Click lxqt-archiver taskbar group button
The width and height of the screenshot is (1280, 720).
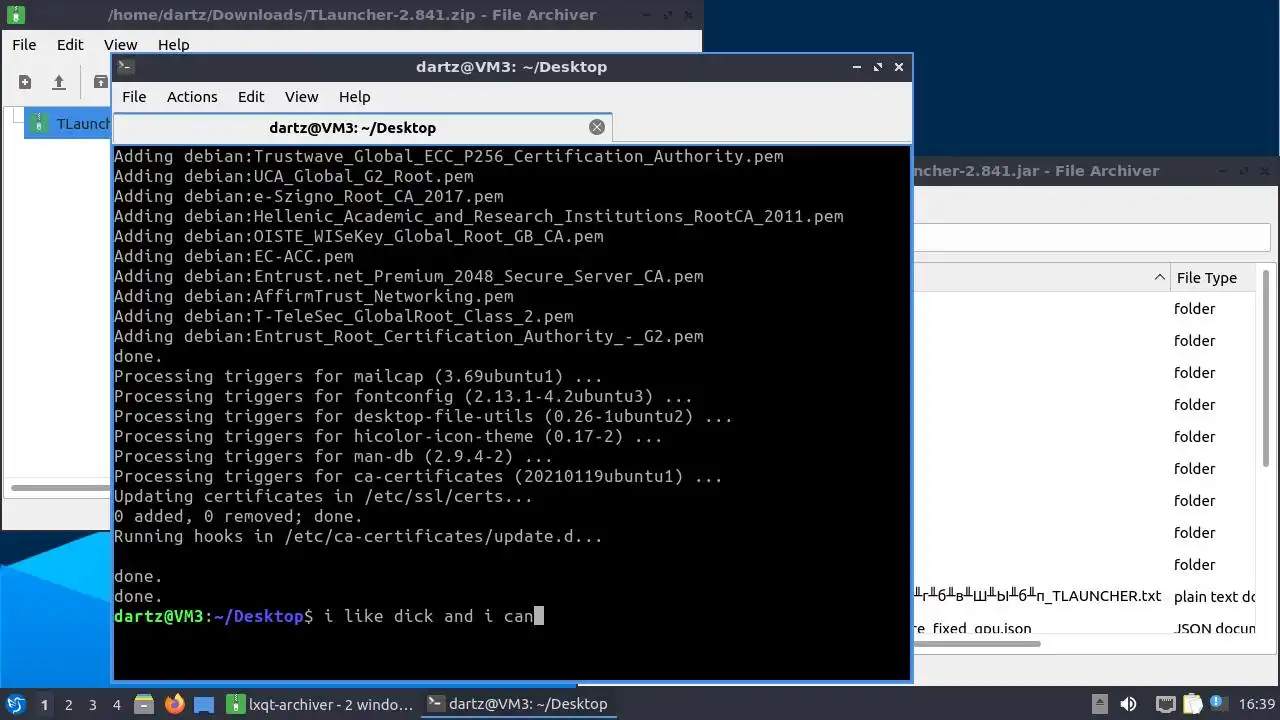pos(320,704)
